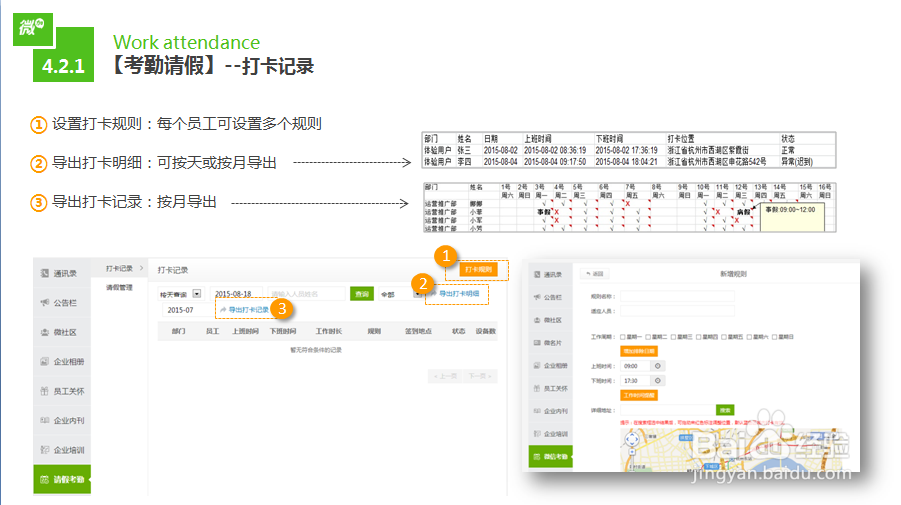This screenshot has height=505, width=901.
Task: Go to previous page with 上一页
Action: pyautogui.click(x=445, y=376)
